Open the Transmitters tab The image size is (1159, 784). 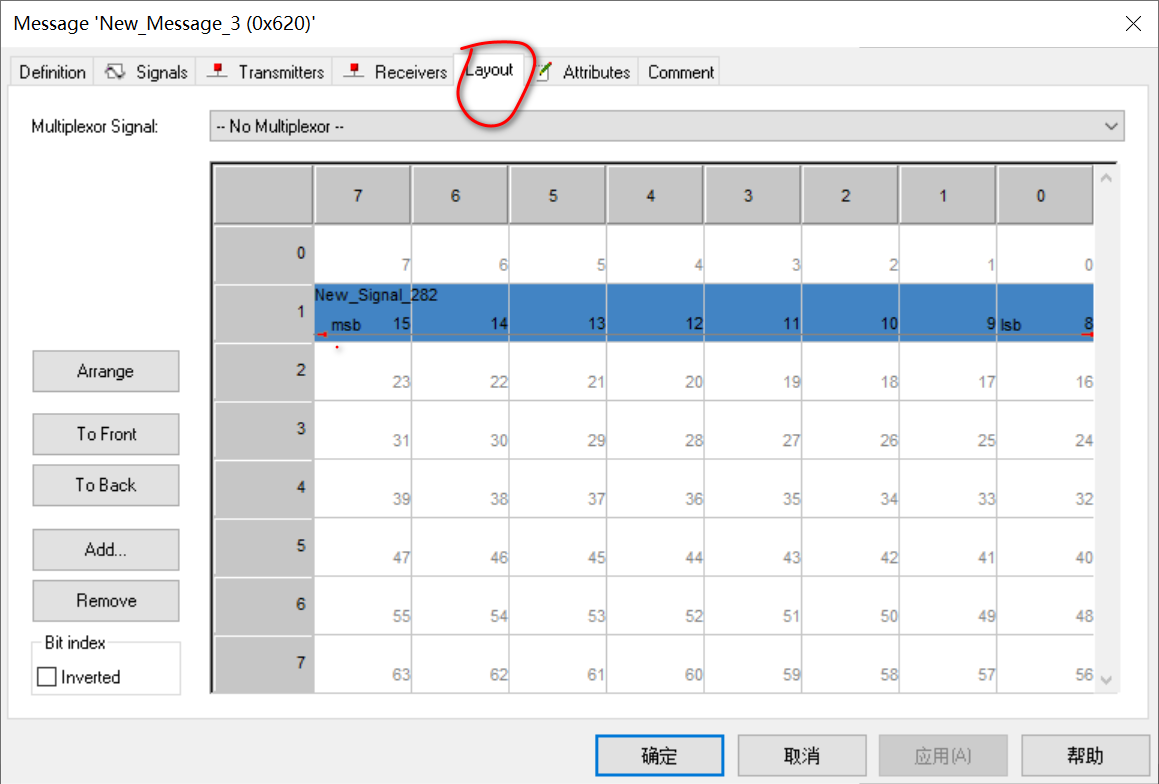point(265,72)
